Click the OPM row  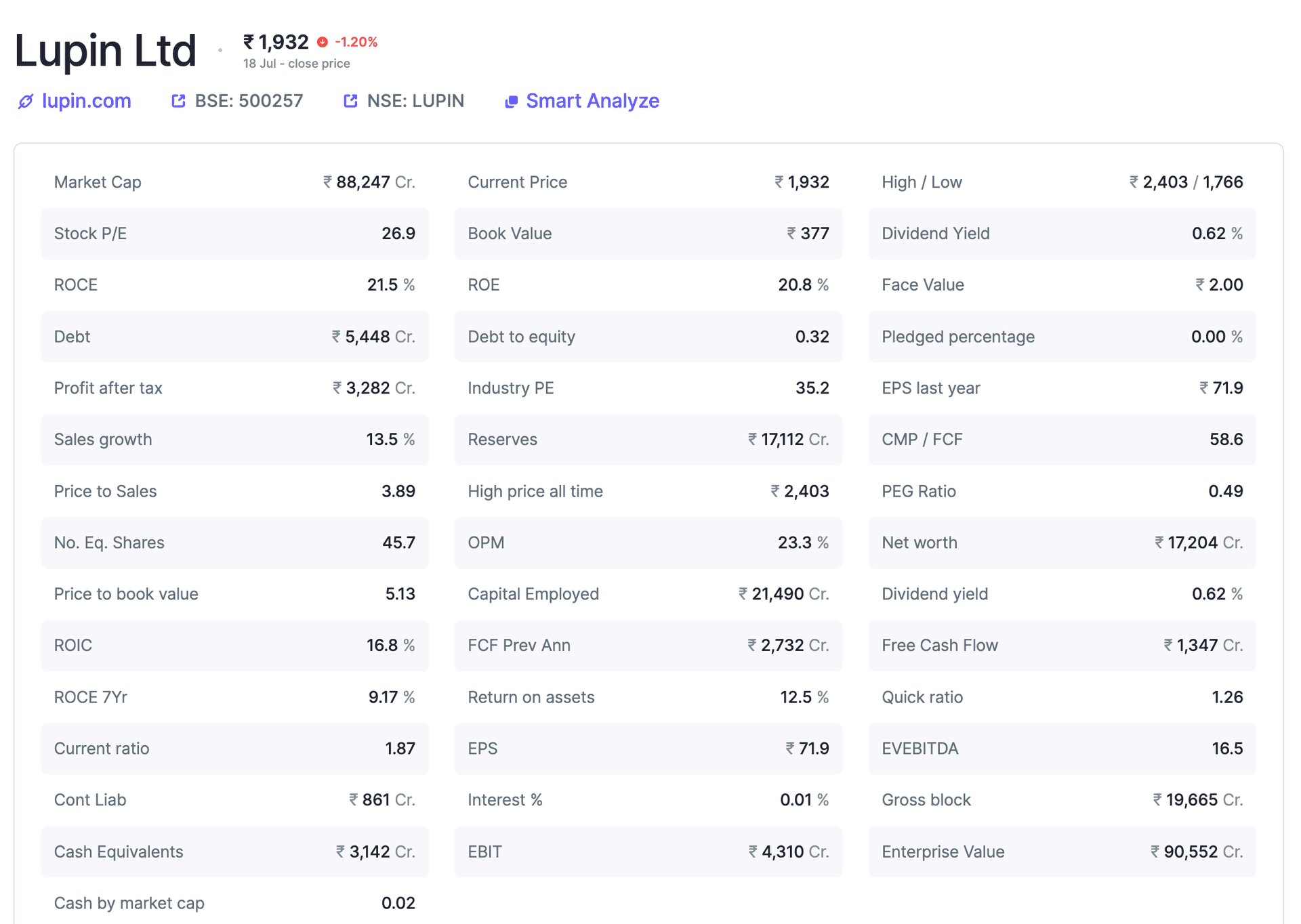(648, 543)
